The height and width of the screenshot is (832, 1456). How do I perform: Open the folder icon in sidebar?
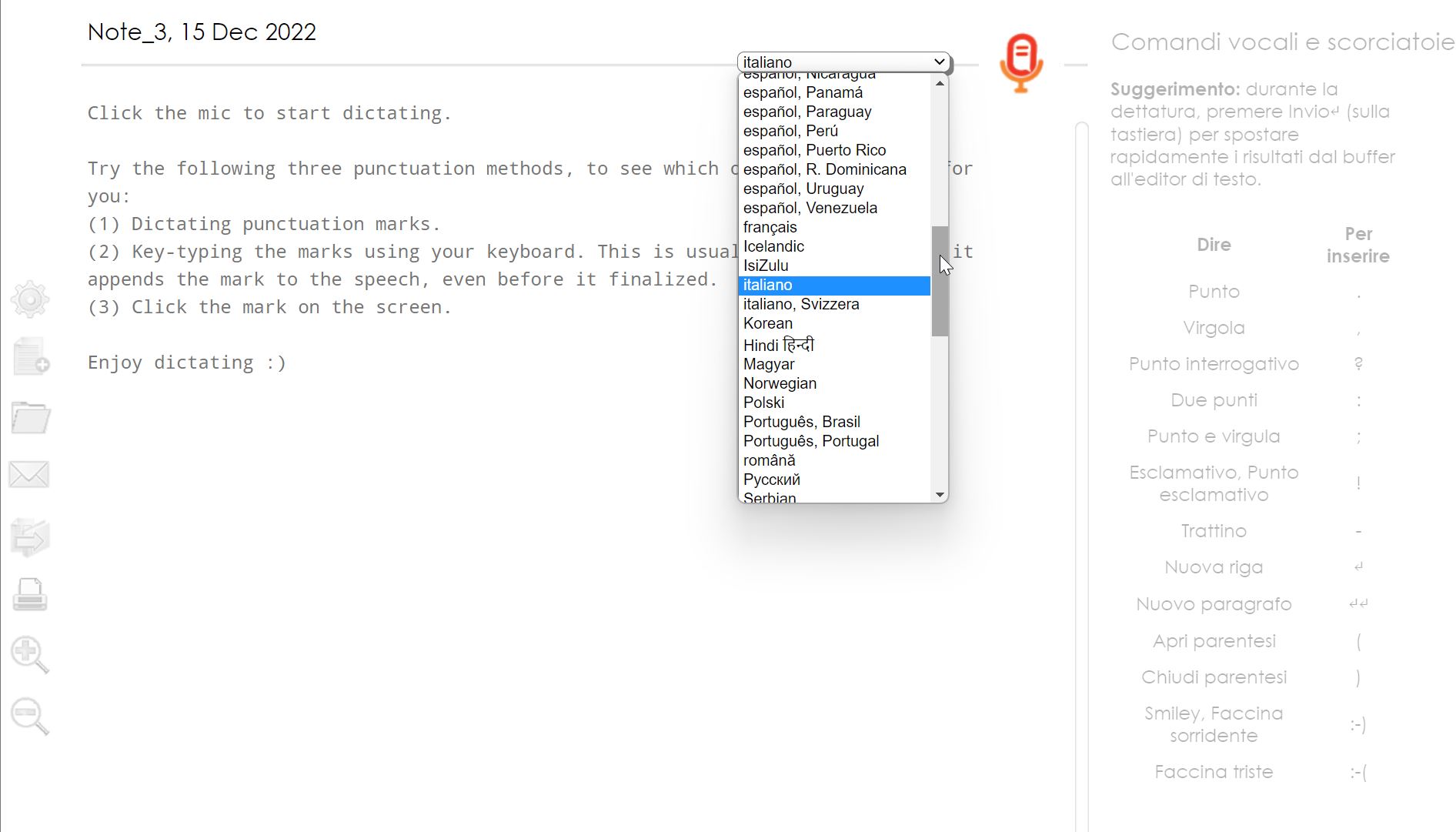coord(30,418)
